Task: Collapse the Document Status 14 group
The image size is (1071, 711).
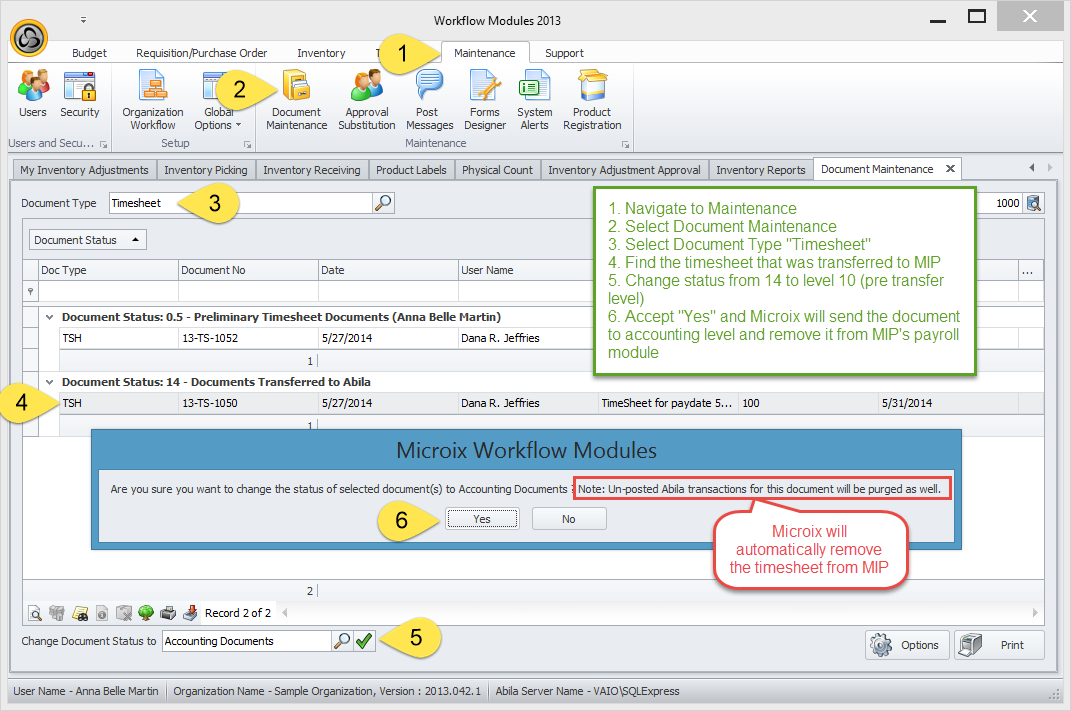Action: click(x=50, y=381)
